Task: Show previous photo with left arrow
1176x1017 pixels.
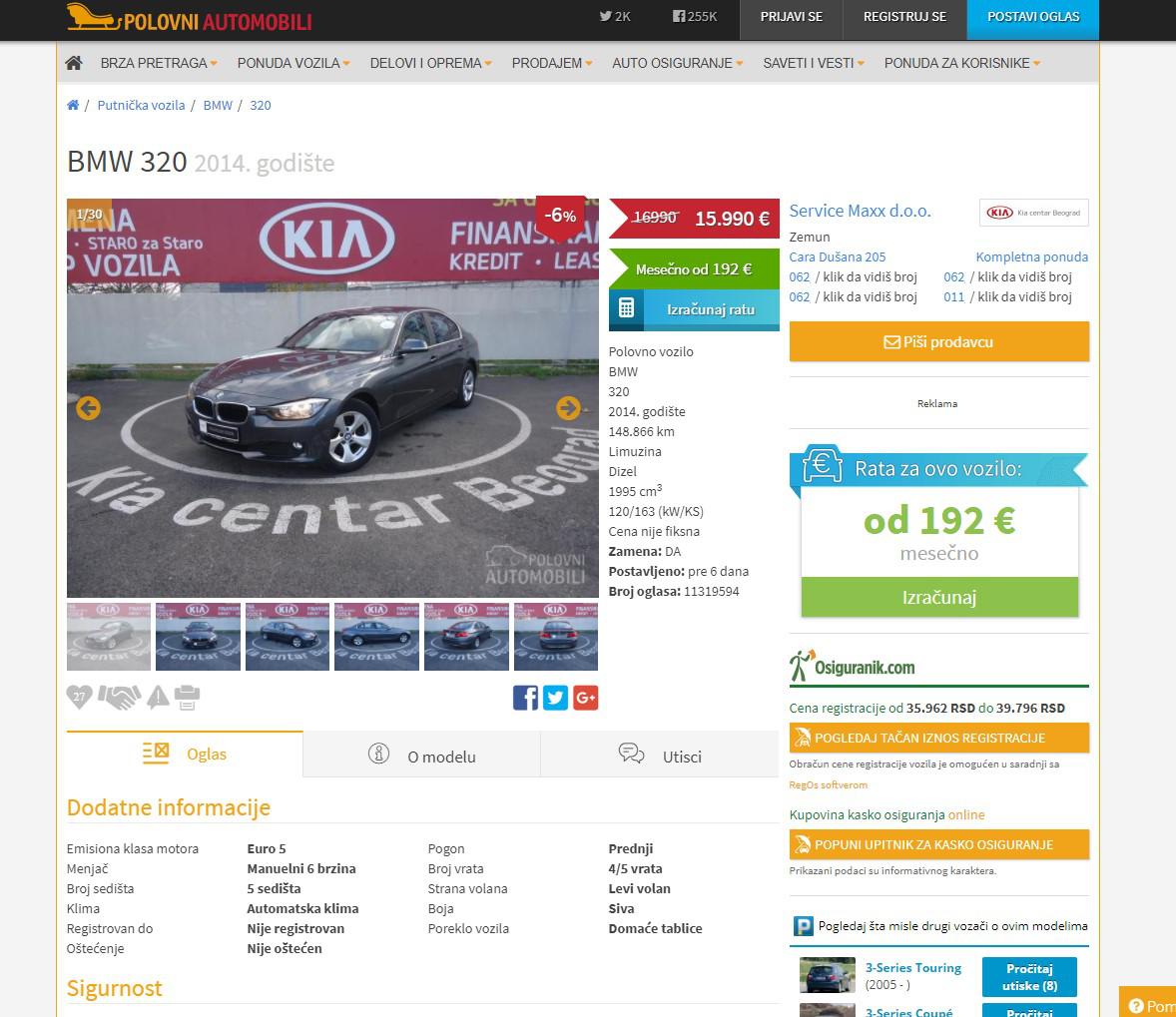Action: [88, 408]
